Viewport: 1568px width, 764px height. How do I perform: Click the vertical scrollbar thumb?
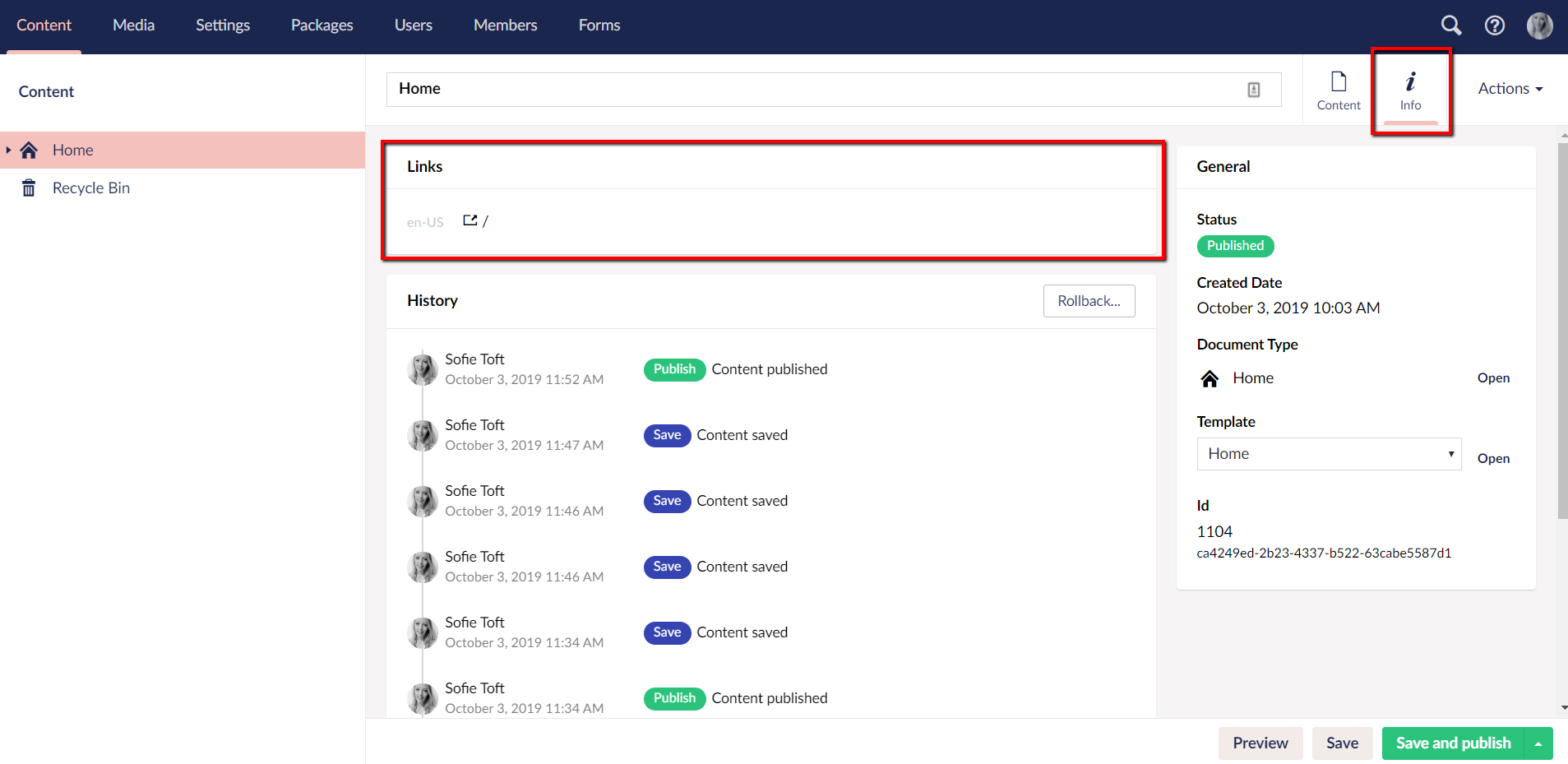click(1563, 331)
